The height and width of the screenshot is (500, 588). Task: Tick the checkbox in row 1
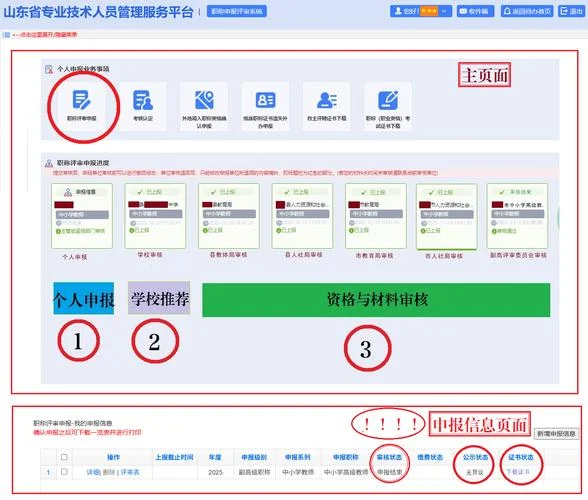[x=64, y=471]
